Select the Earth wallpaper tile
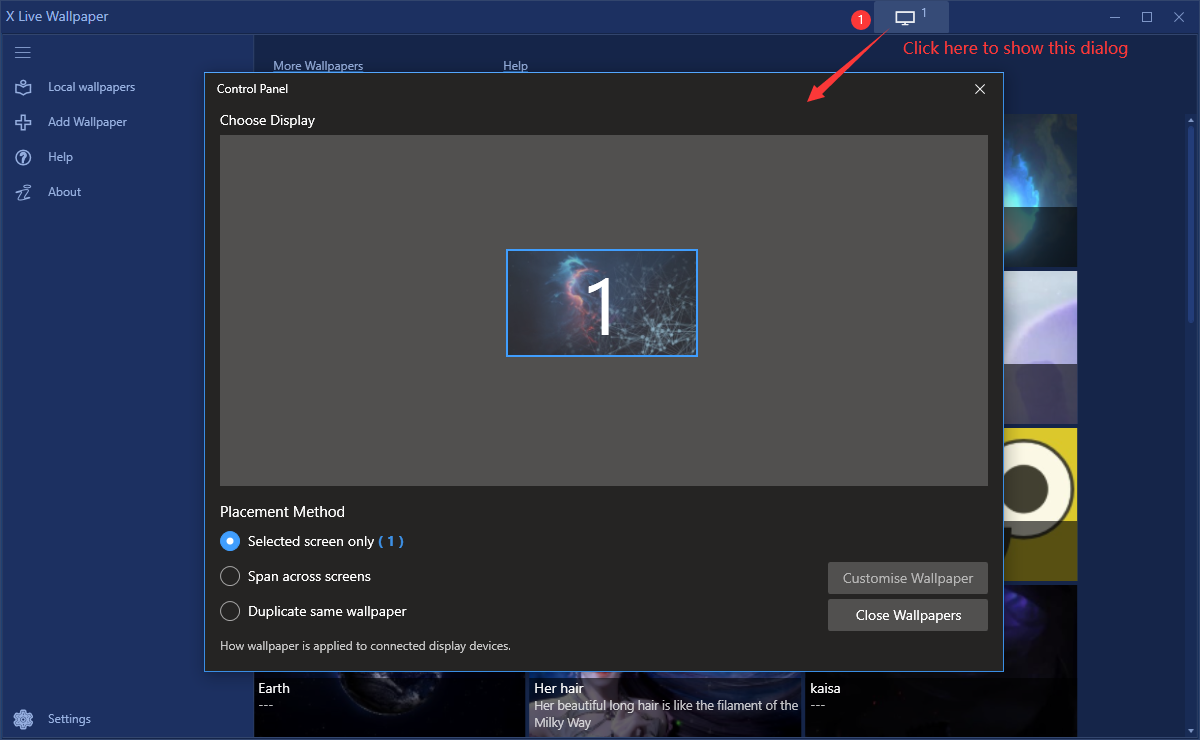 point(389,705)
